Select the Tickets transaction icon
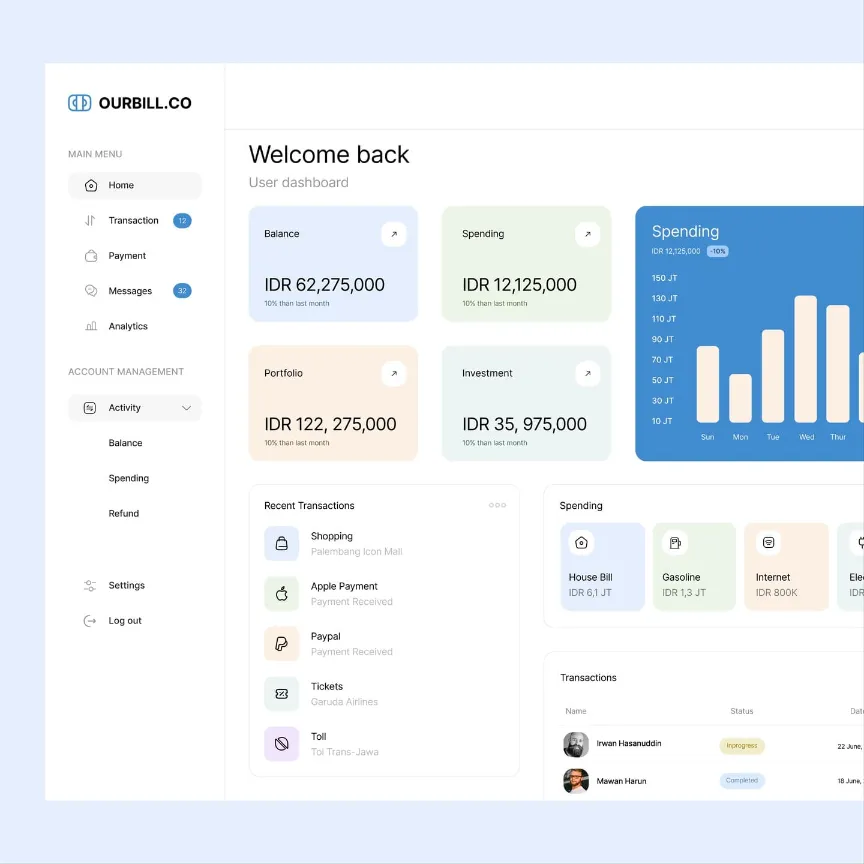 [282, 694]
